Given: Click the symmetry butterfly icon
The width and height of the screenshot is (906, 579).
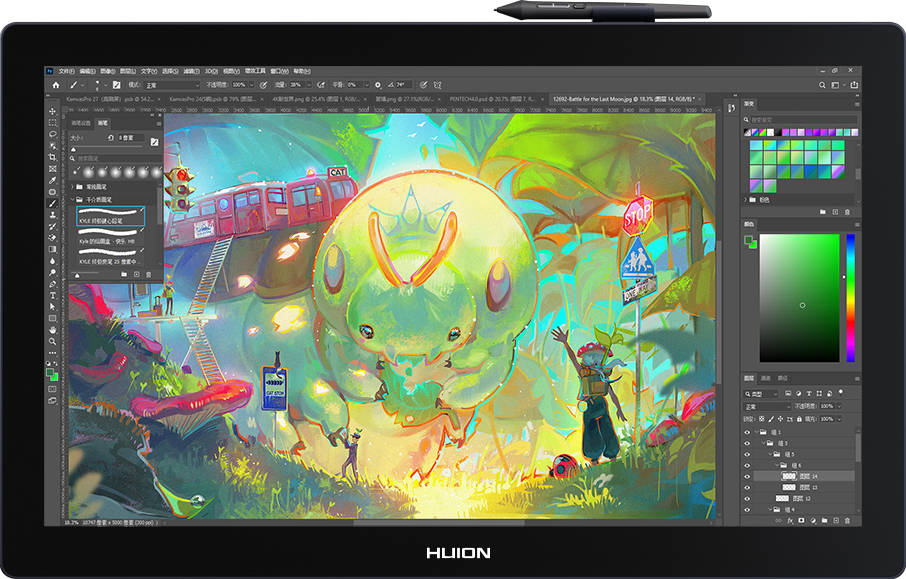Looking at the screenshot, I should (437, 85).
